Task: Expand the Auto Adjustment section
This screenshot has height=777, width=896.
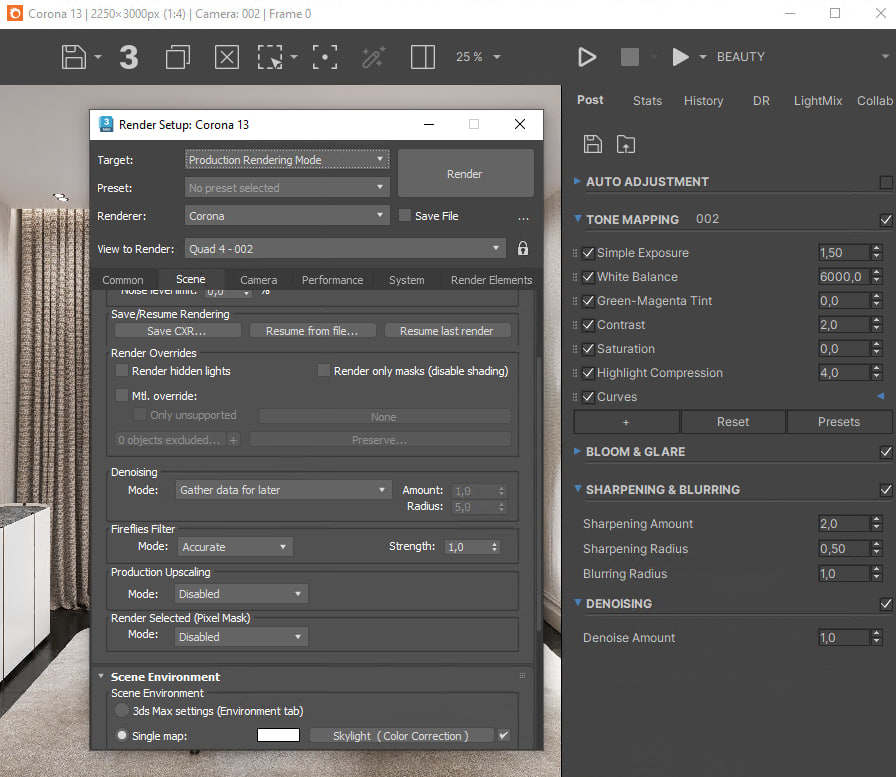Action: click(x=577, y=181)
